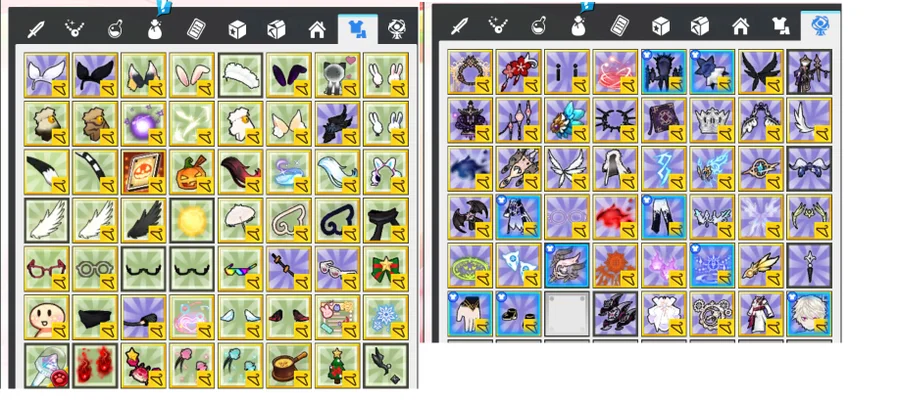Pick the red-framed glasses item
The image size is (900, 400).
46,268
